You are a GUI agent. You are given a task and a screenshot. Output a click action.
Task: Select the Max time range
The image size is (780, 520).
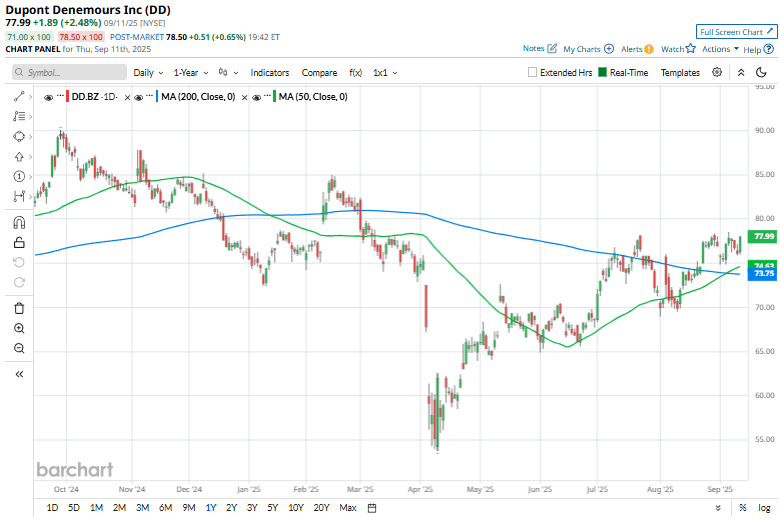point(348,508)
